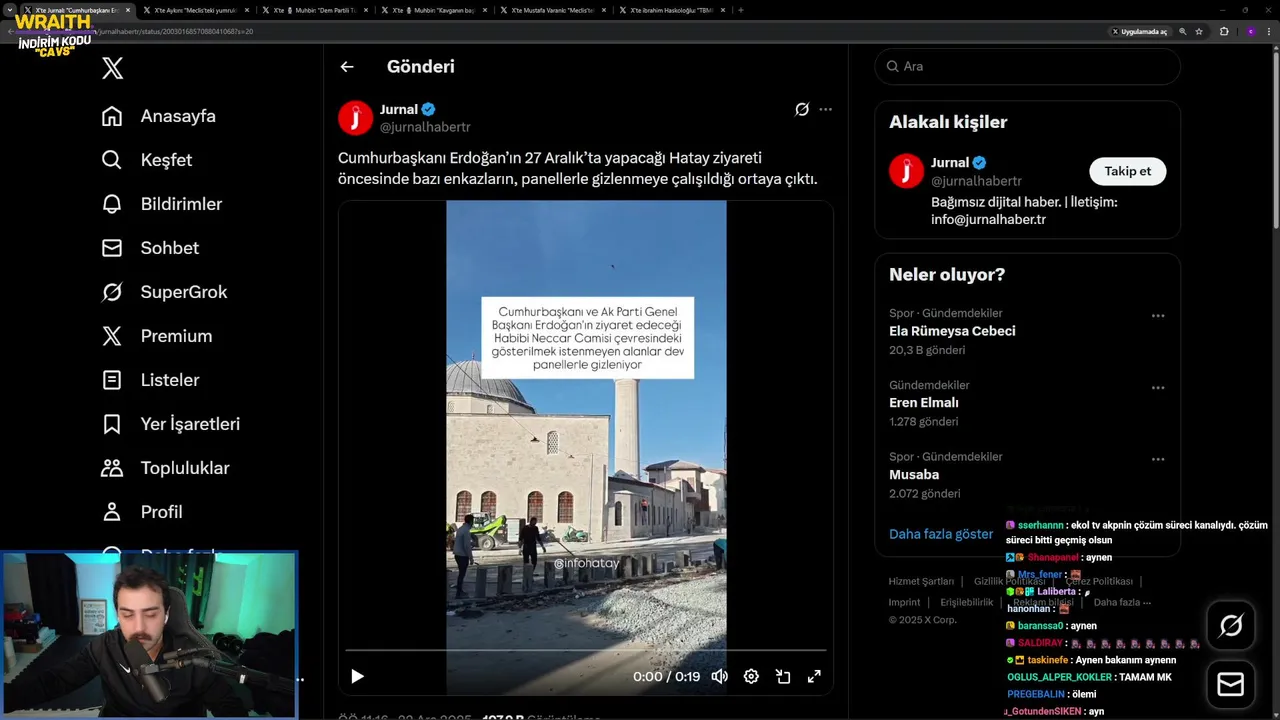Open Yer İşaretleri bookmarks

(171, 424)
